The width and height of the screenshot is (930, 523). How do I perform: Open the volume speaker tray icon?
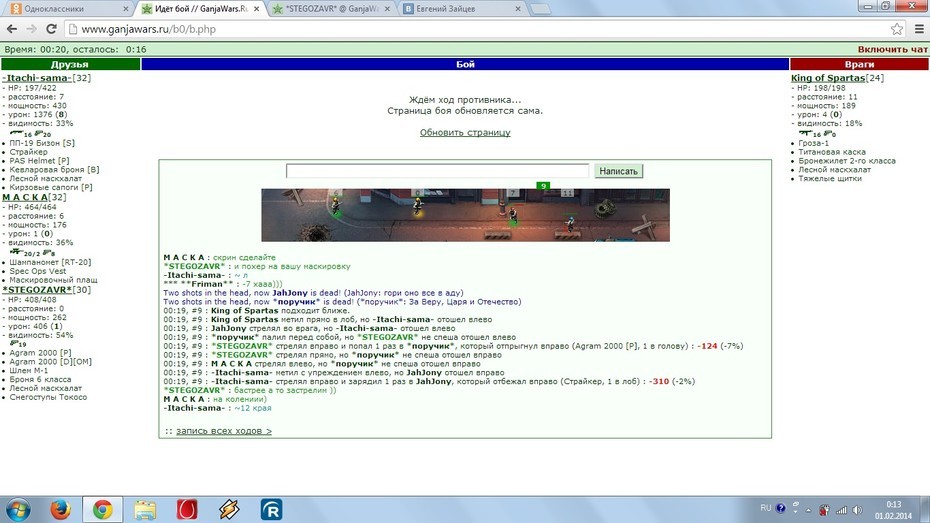click(858, 510)
